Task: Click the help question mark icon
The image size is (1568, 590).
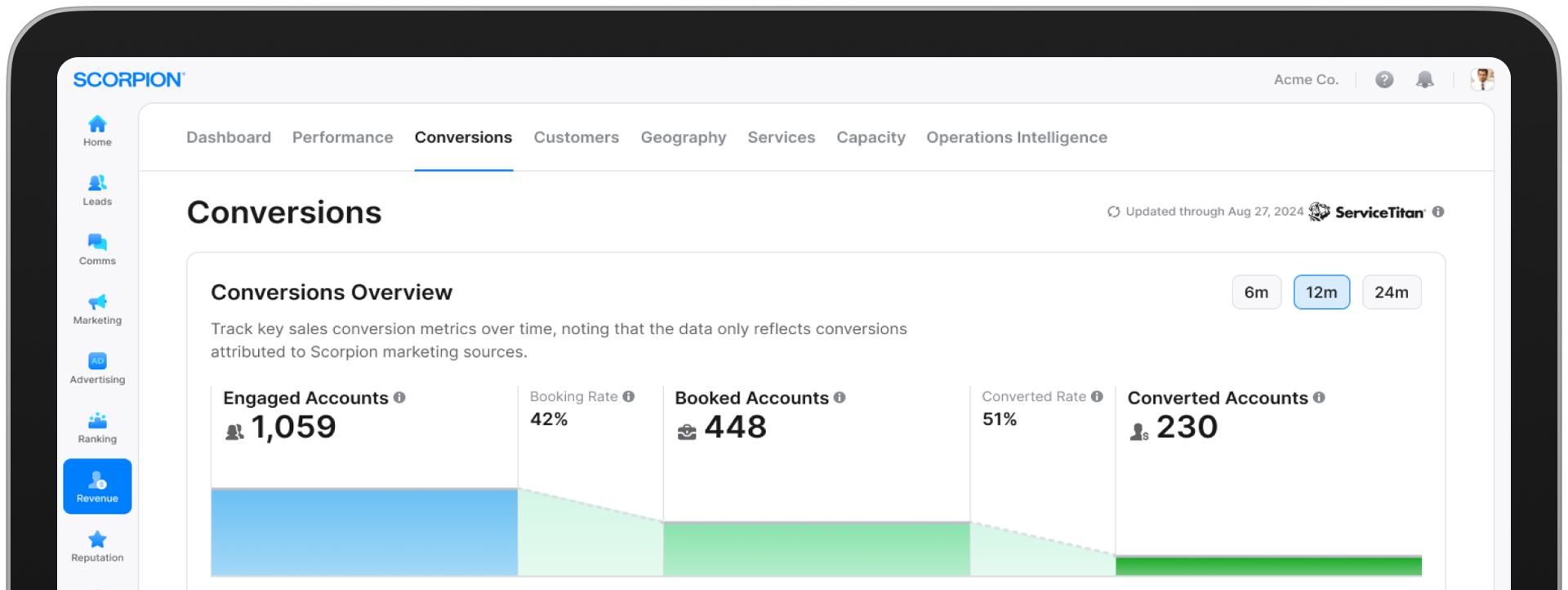Action: coord(1384,79)
